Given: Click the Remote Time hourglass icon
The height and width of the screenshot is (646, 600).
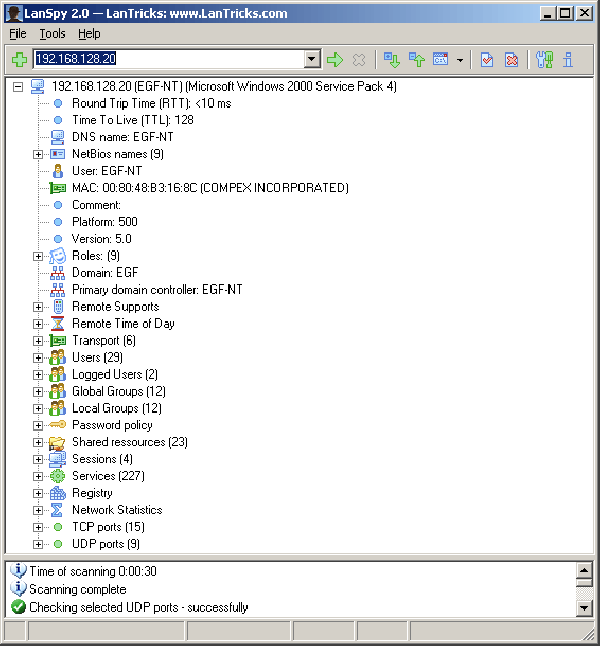Looking at the screenshot, I should coord(58,324).
